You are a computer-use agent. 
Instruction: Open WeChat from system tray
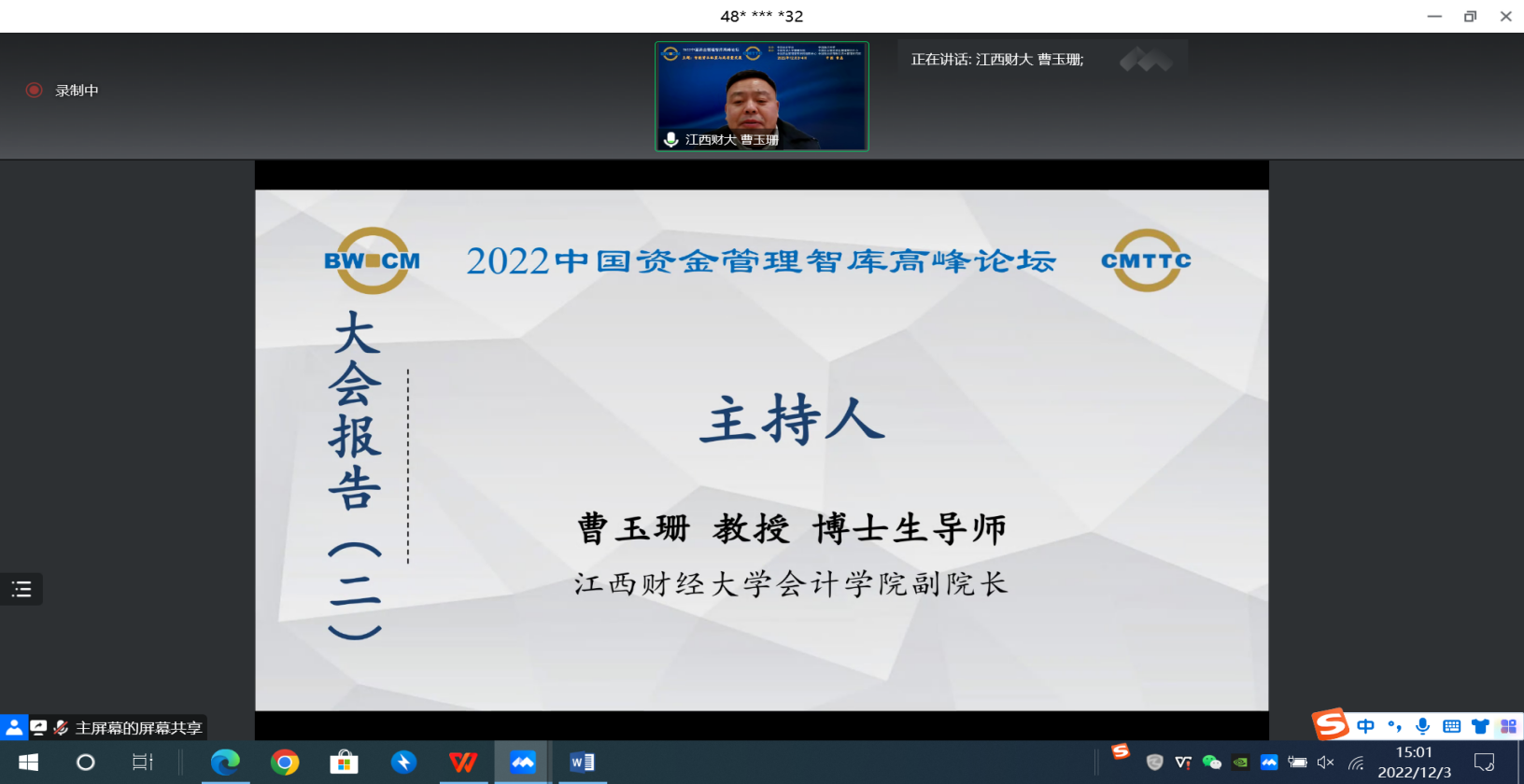(1212, 763)
